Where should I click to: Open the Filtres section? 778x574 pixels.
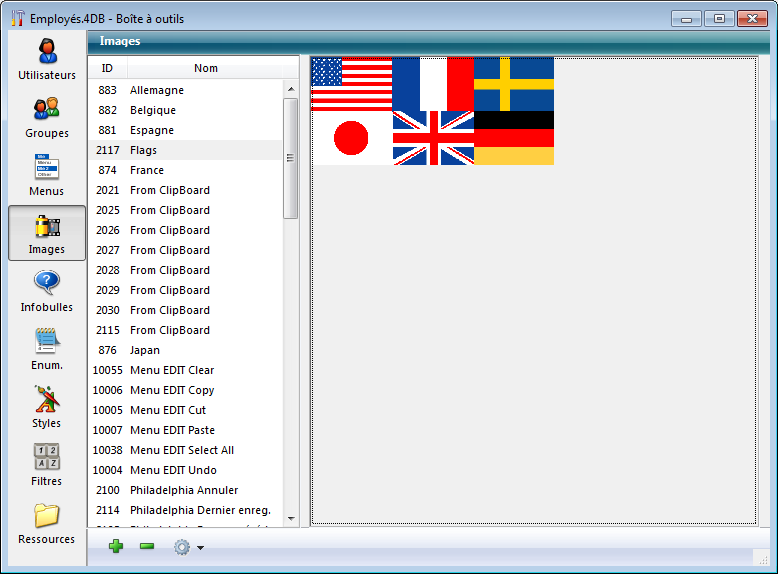pos(47,465)
